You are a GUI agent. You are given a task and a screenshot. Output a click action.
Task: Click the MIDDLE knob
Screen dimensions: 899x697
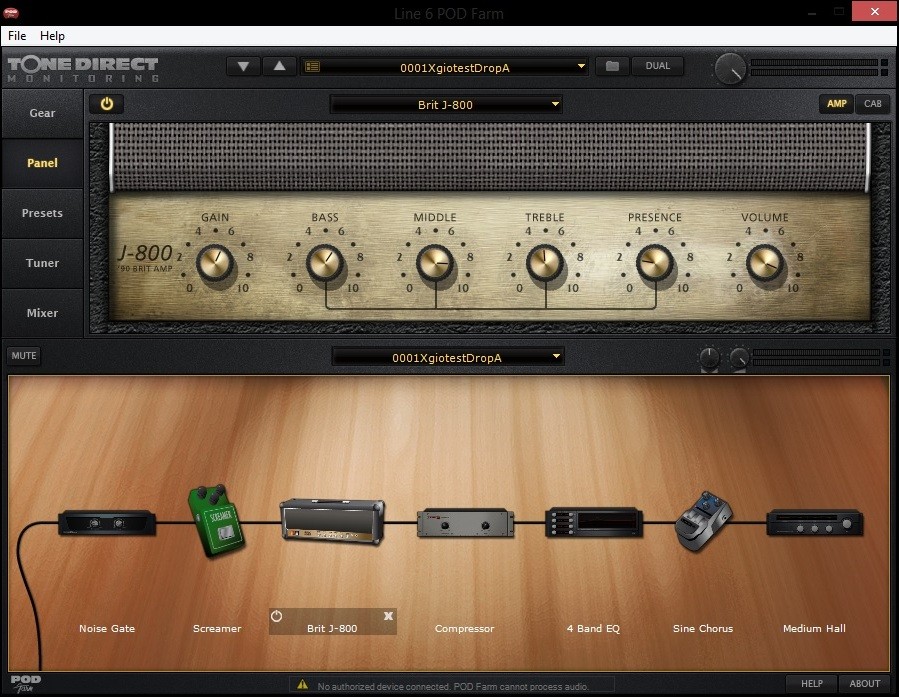point(435,263)
